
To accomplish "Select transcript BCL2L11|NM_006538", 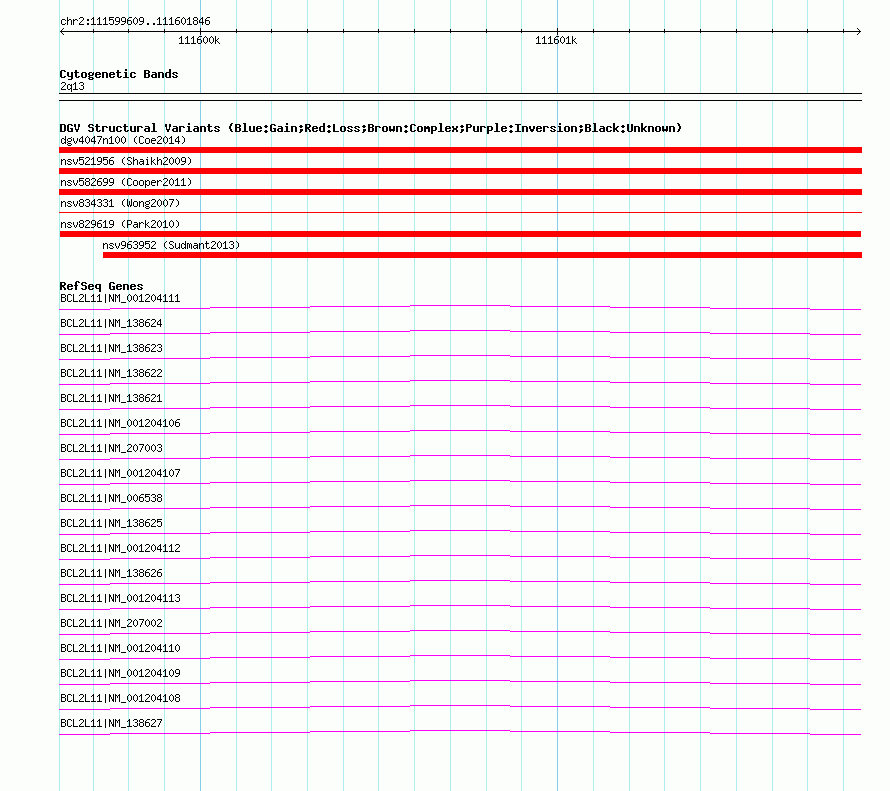I will click(111, 498).
